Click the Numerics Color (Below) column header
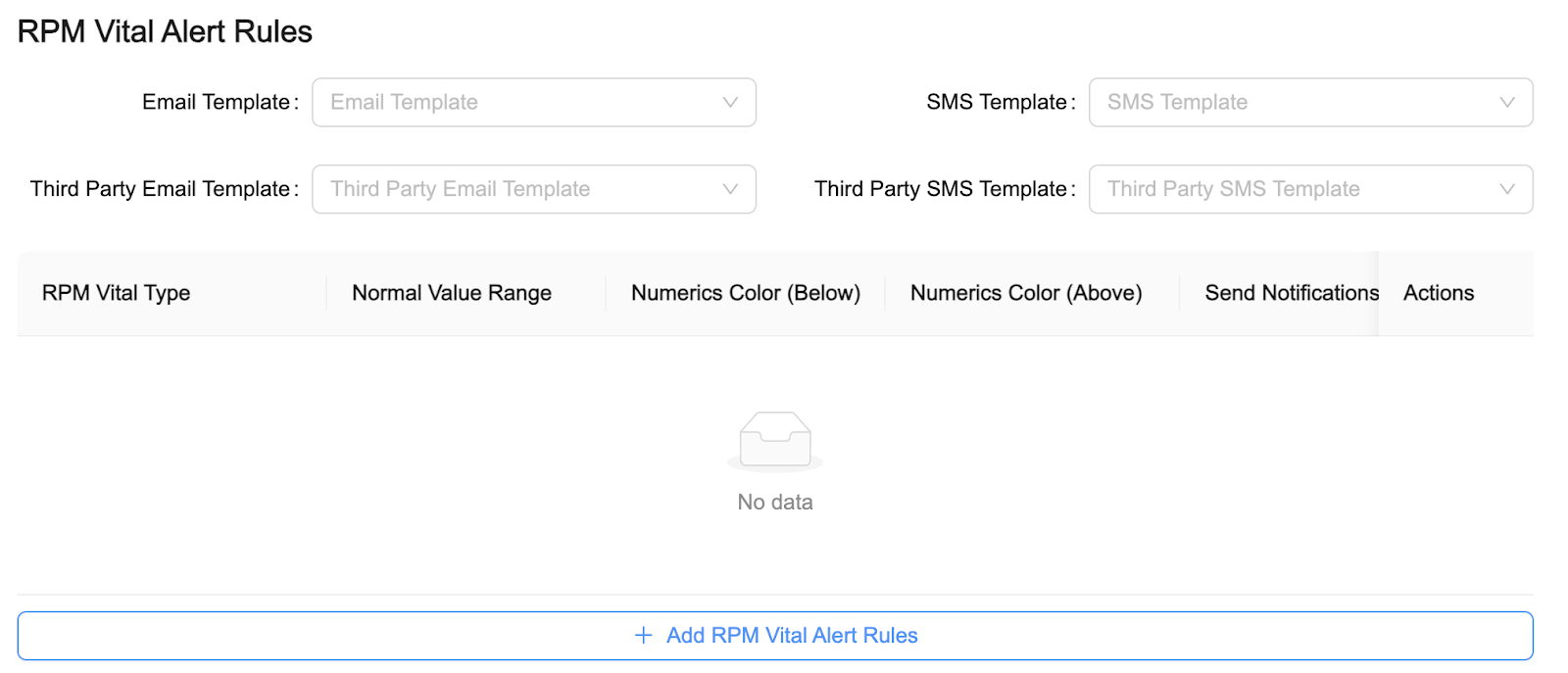 (745, 292)
